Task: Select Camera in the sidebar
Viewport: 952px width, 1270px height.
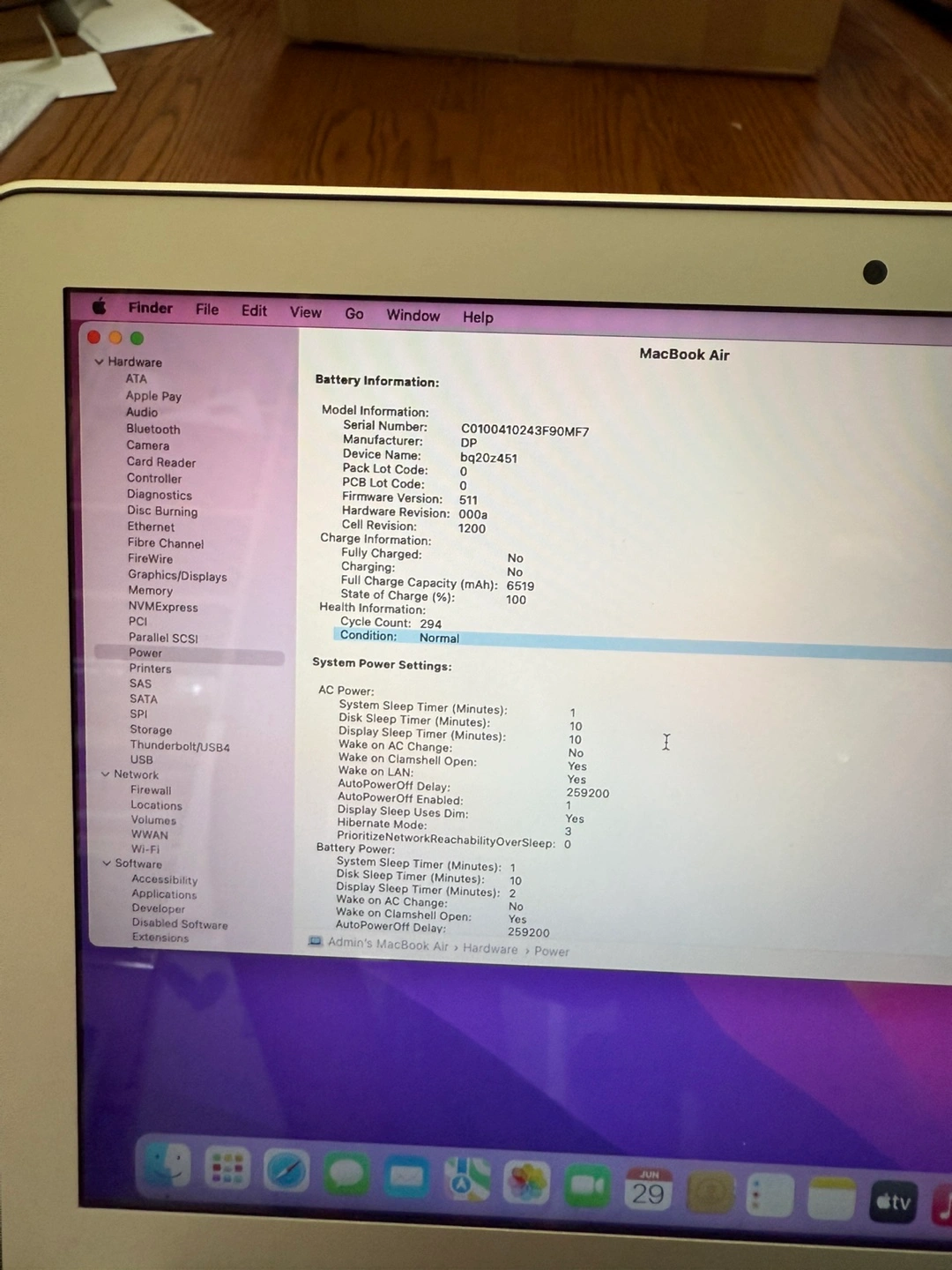Action: (147, 445)
